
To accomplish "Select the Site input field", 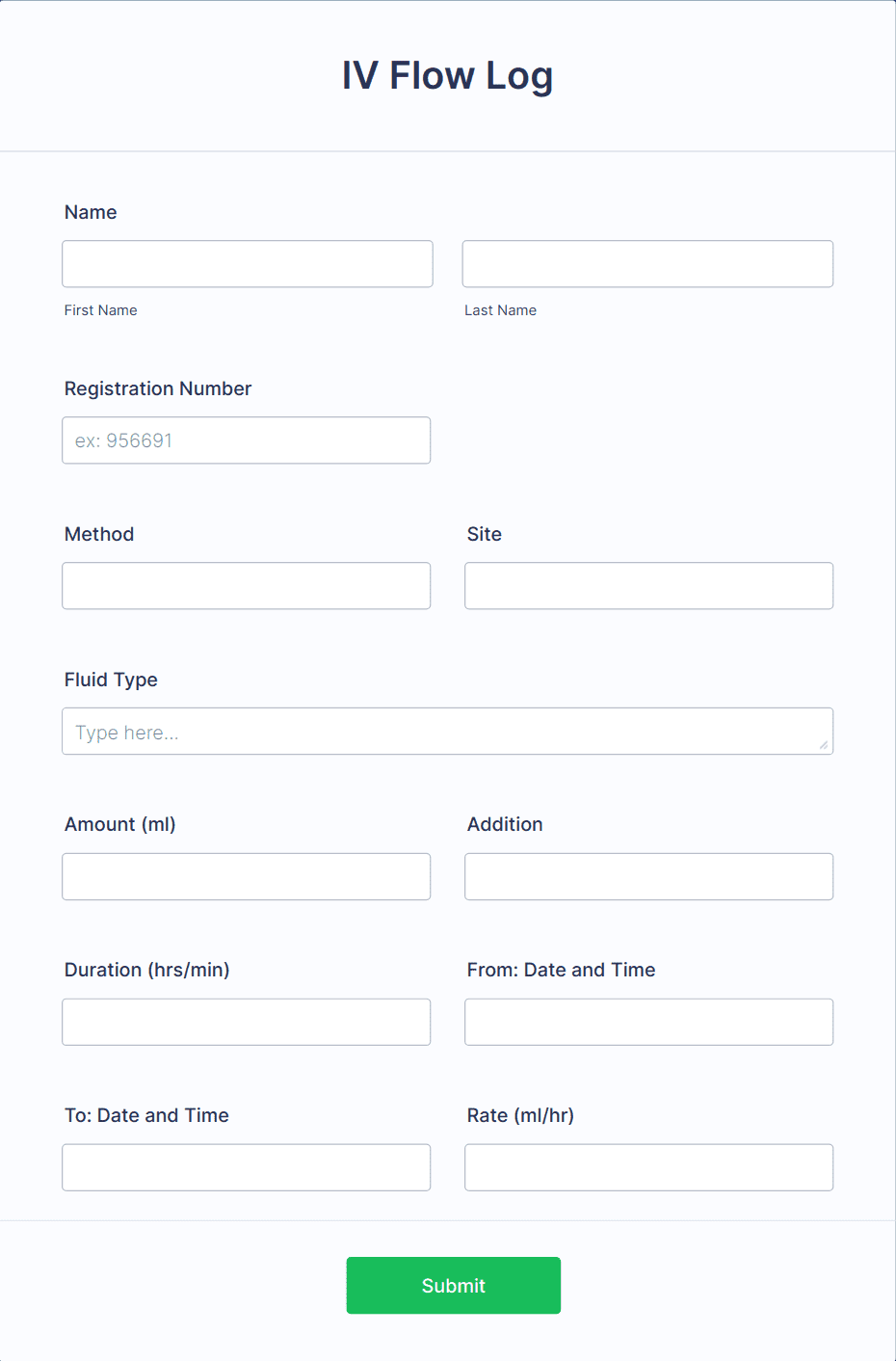I will (647, 585).
